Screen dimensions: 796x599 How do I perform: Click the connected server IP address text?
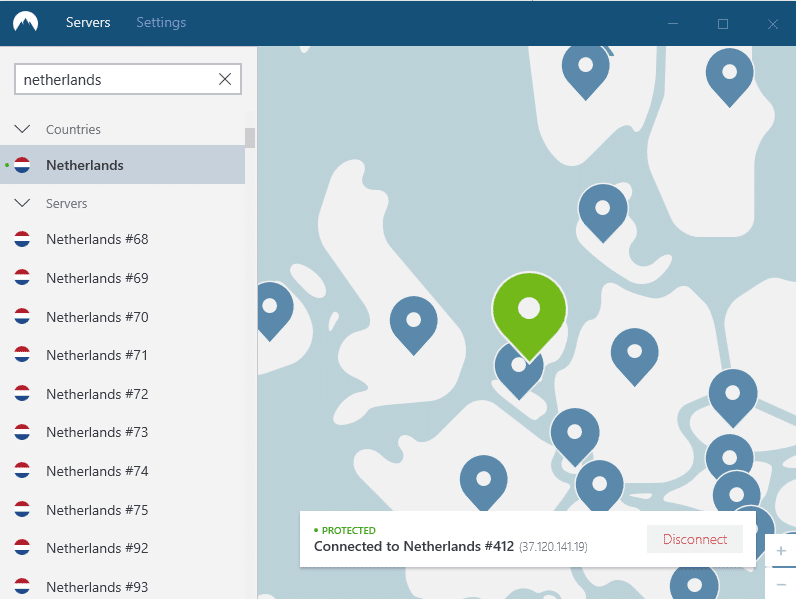553,547
